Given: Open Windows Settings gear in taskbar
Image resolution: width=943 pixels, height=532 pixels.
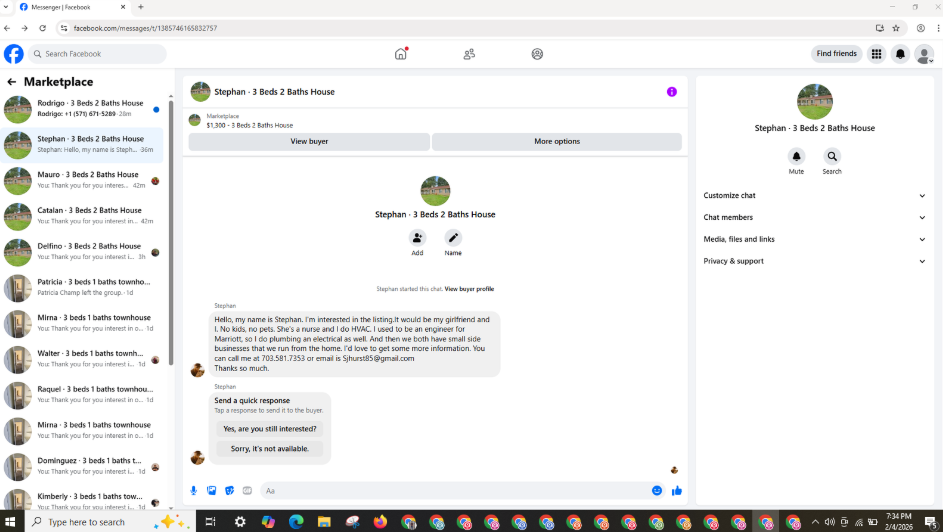Looking at the screenshot, I should coord(240,521).
